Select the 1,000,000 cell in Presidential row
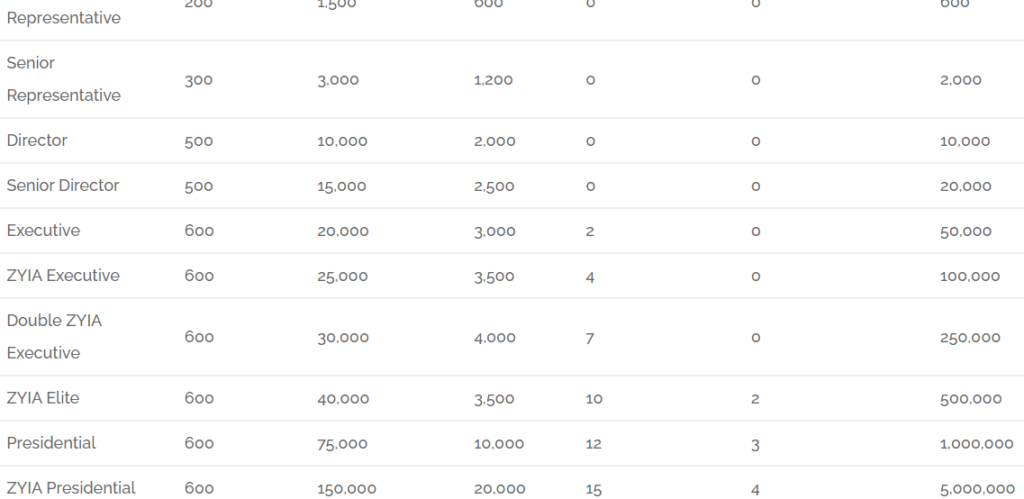 pyautogui.click(x=976, y=443)
